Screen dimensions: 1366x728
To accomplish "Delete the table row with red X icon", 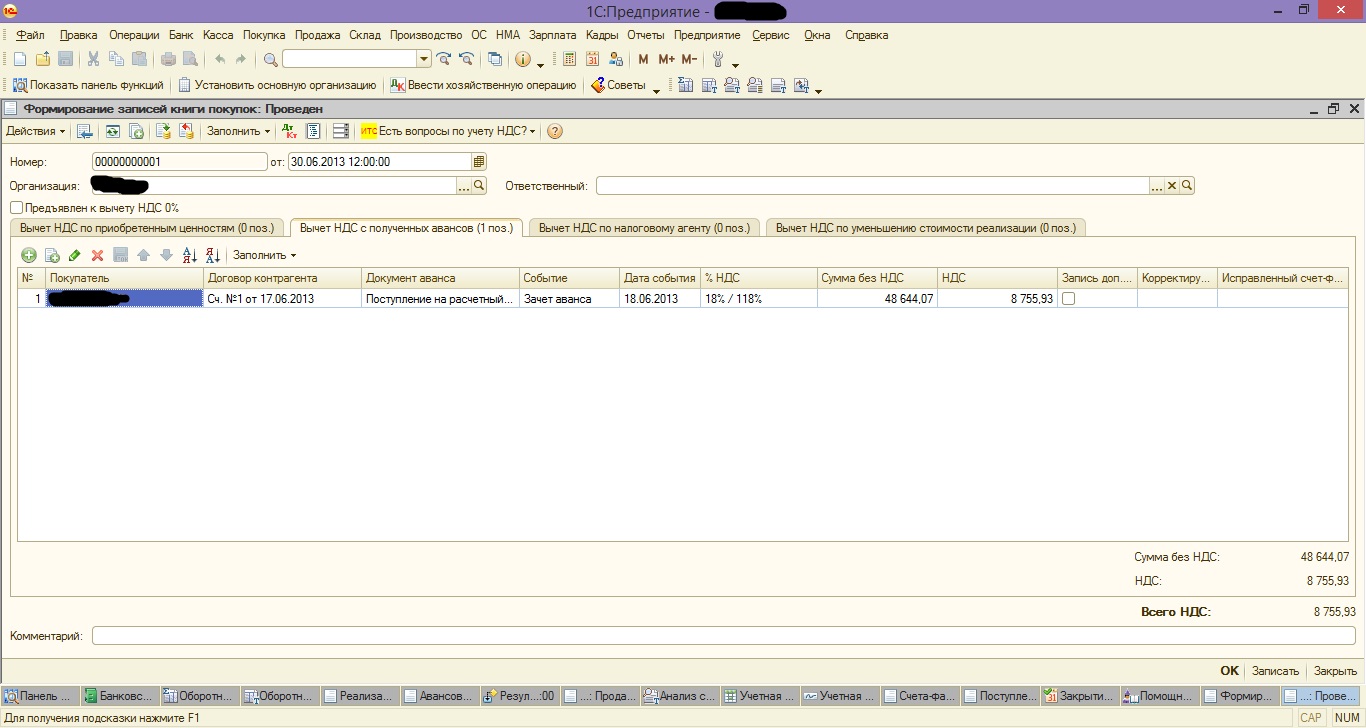I will (x=98, y=255).
